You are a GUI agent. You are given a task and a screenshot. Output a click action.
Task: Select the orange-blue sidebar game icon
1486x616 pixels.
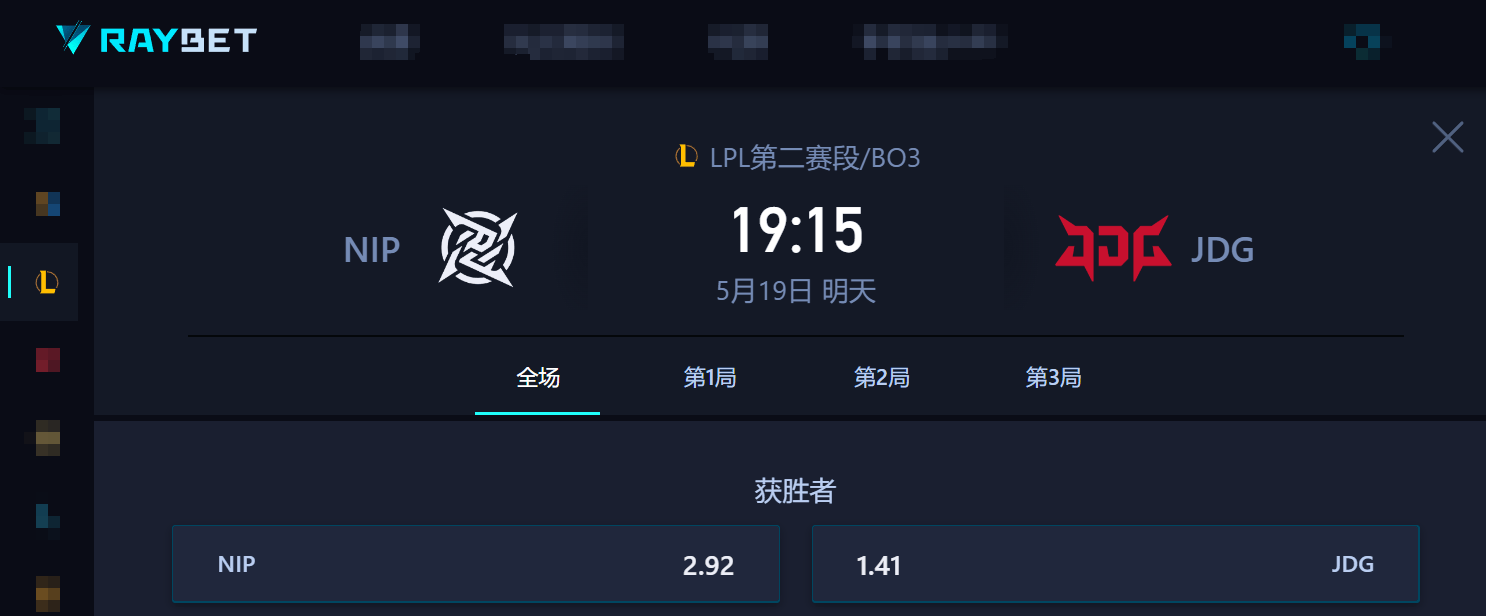47,204
